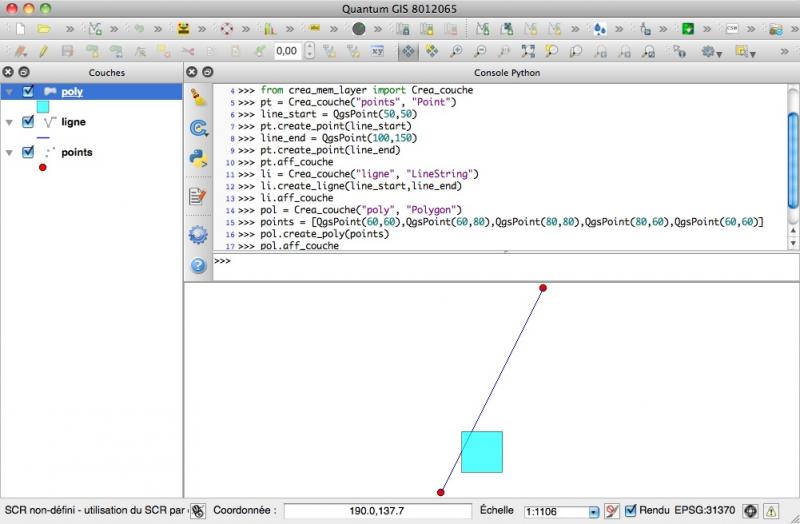Click the Zoom Out magnifier tool
Image resolution: width=800 pixels, height=524 pixels.
click(x=480, y=51)
